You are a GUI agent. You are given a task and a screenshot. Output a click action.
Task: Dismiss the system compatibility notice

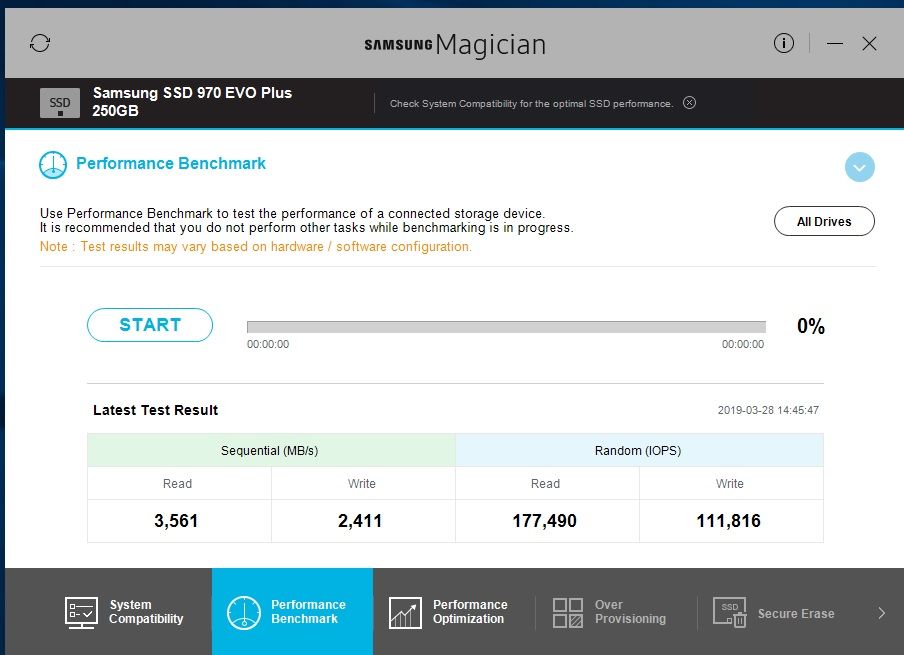pyautogui.click(x=689, y=103)
